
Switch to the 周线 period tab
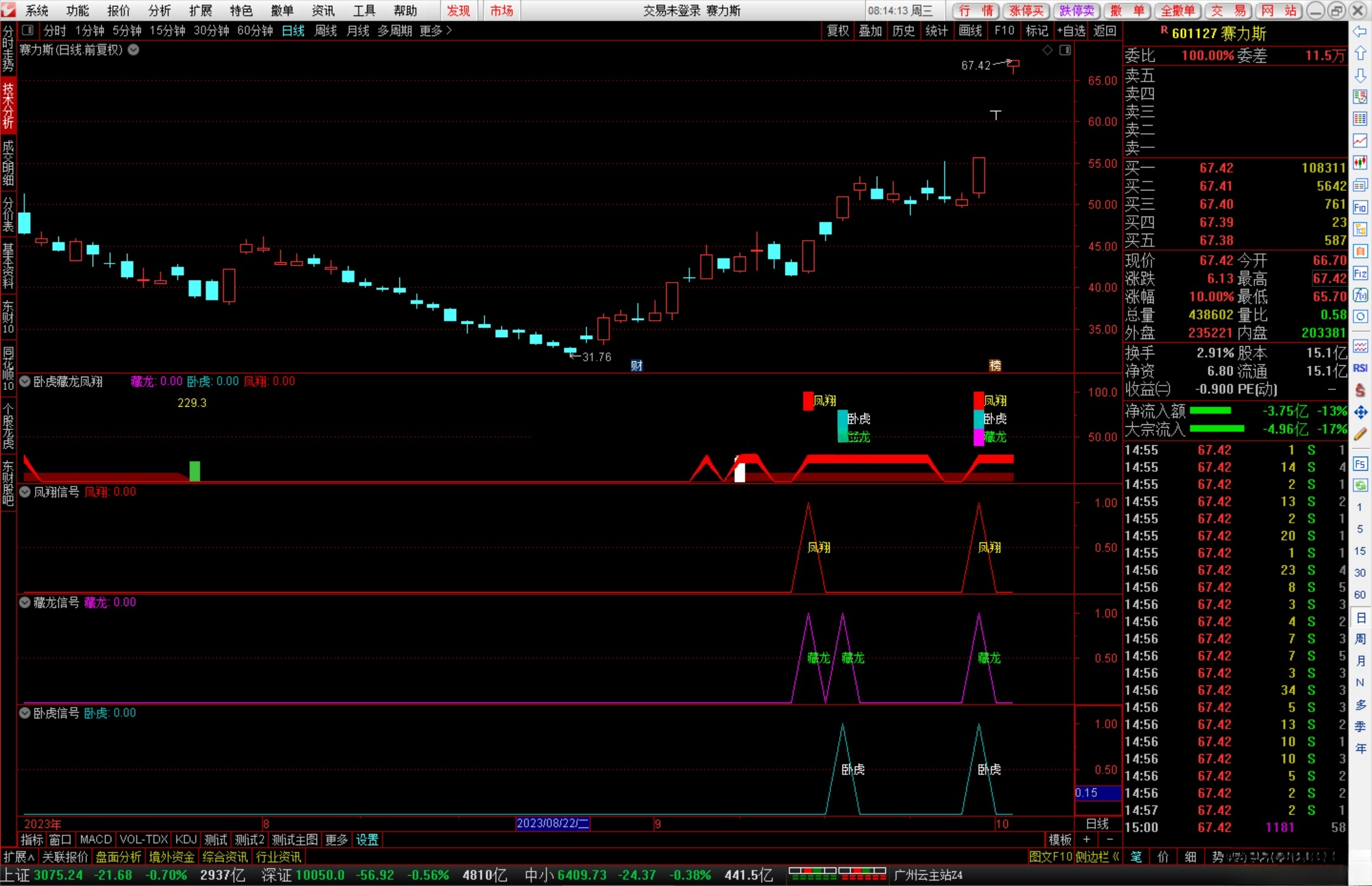[325, 30]
